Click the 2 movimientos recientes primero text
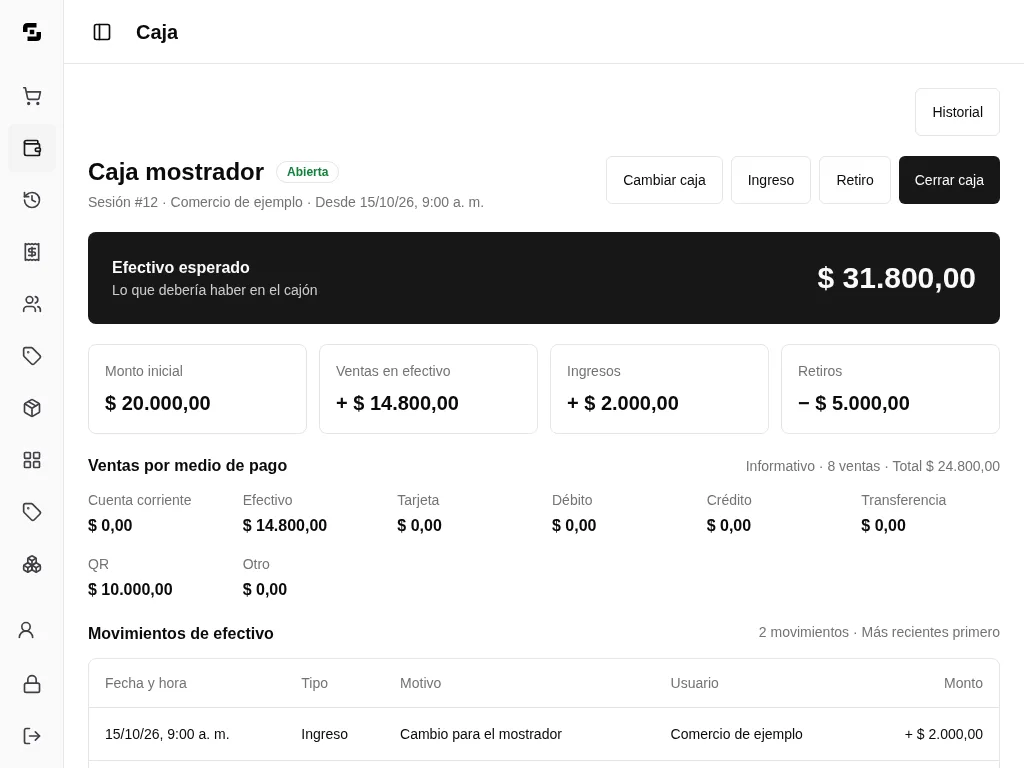 coord(879,632)
